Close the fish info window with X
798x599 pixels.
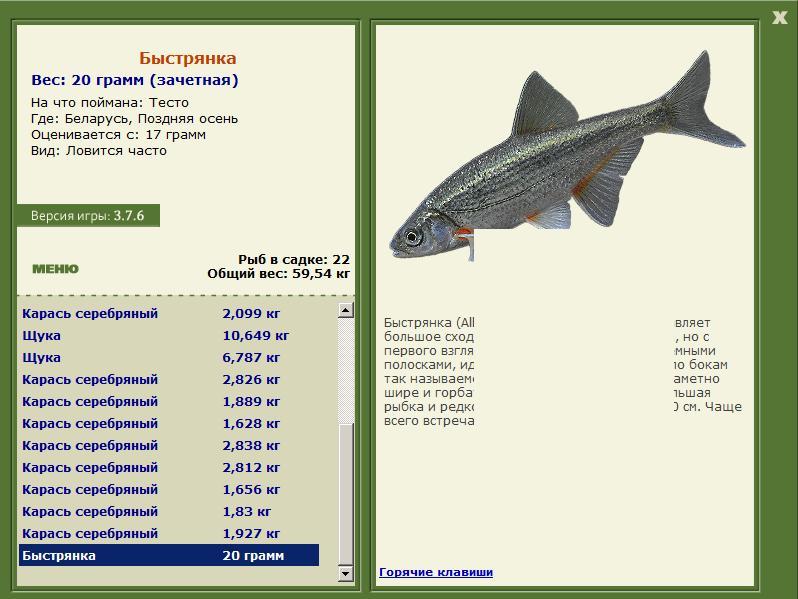click(x=779, y=17)
